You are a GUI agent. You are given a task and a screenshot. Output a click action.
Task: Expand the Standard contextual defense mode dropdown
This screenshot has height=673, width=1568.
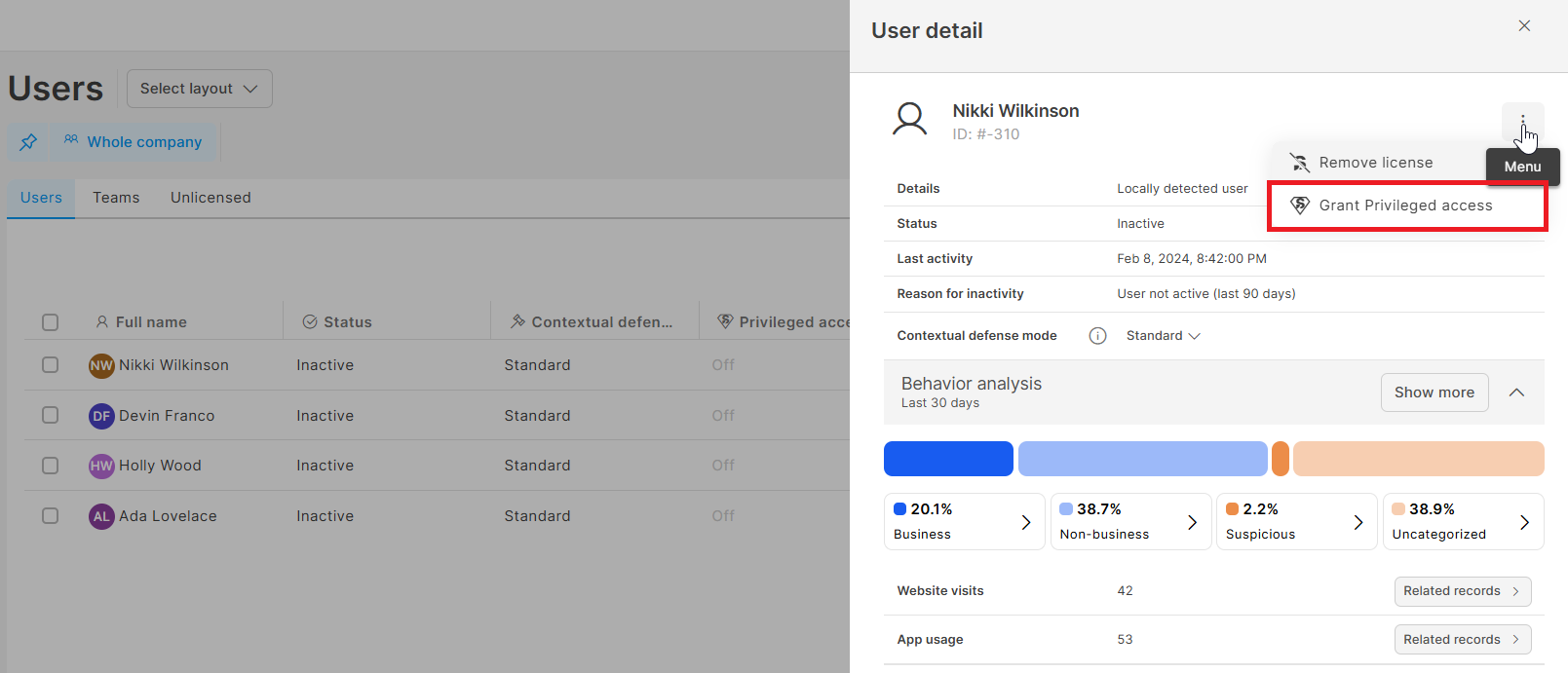pos(1163,336)
